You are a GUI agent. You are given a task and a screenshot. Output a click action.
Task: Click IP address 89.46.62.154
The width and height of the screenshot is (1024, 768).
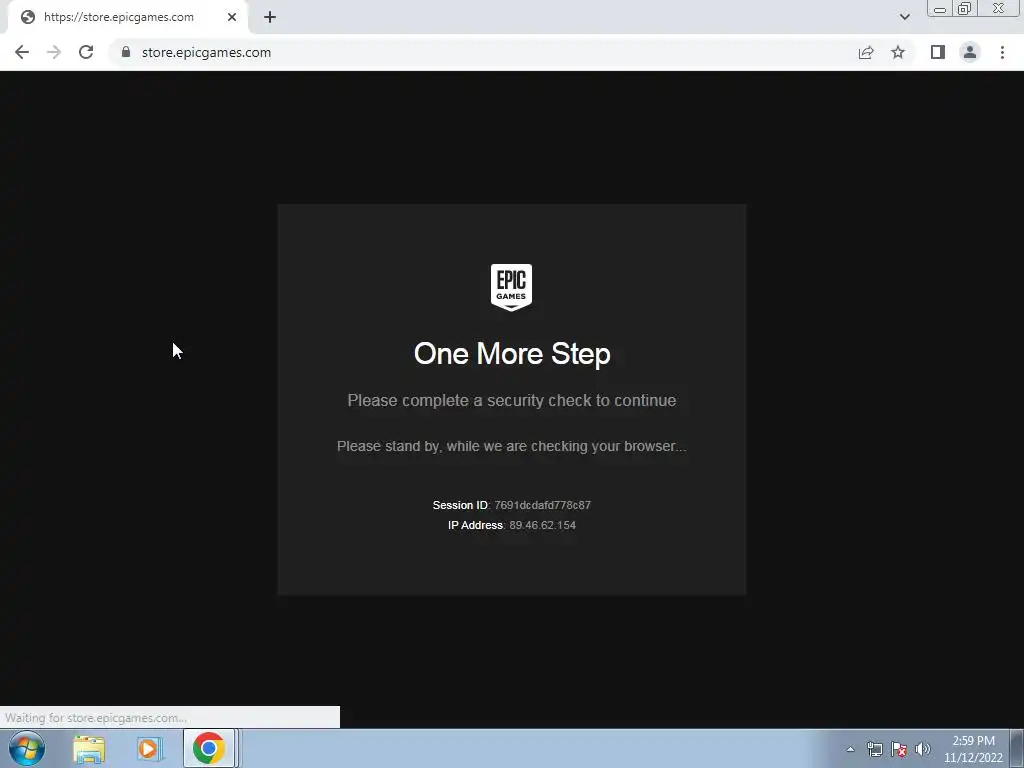point(542,525)
